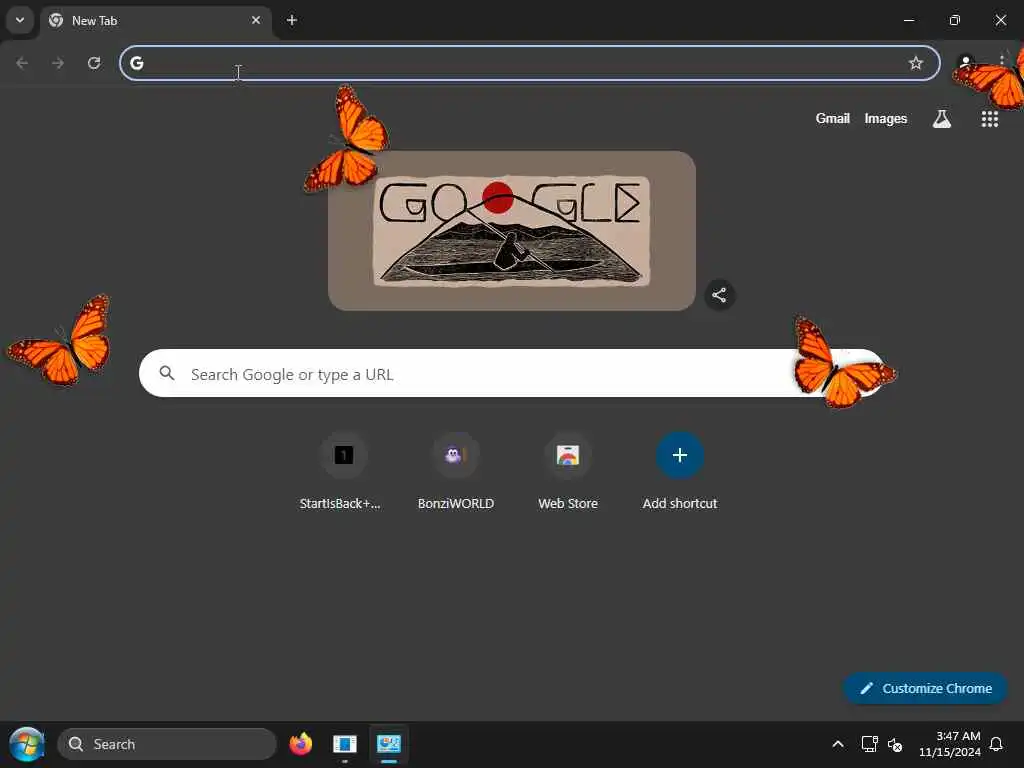Image resolution: width=1024 pixels, height=768 pixels.
Task: Reload the page
Action: click(x=94, y=63)
